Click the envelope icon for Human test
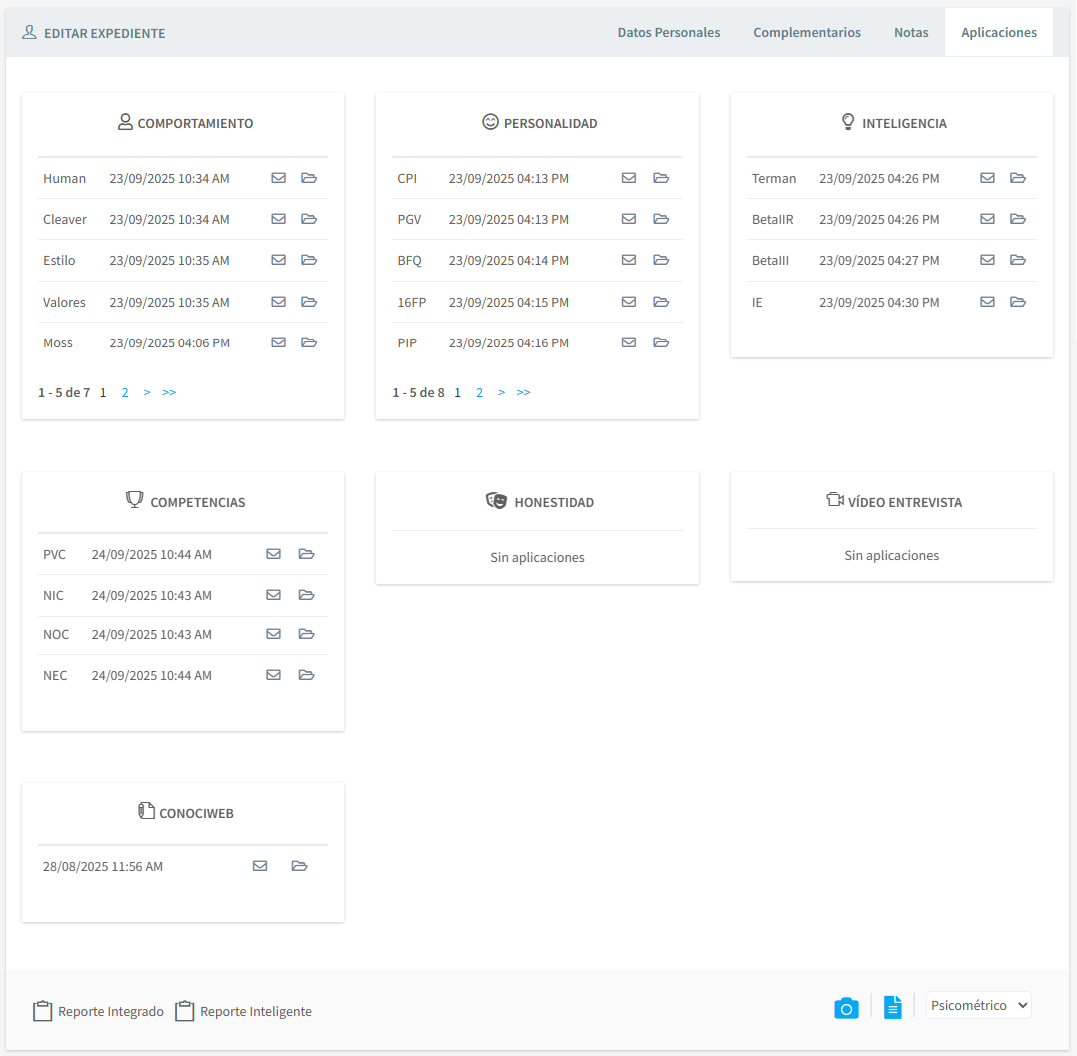The image size is (1077, 1056). 279,178
